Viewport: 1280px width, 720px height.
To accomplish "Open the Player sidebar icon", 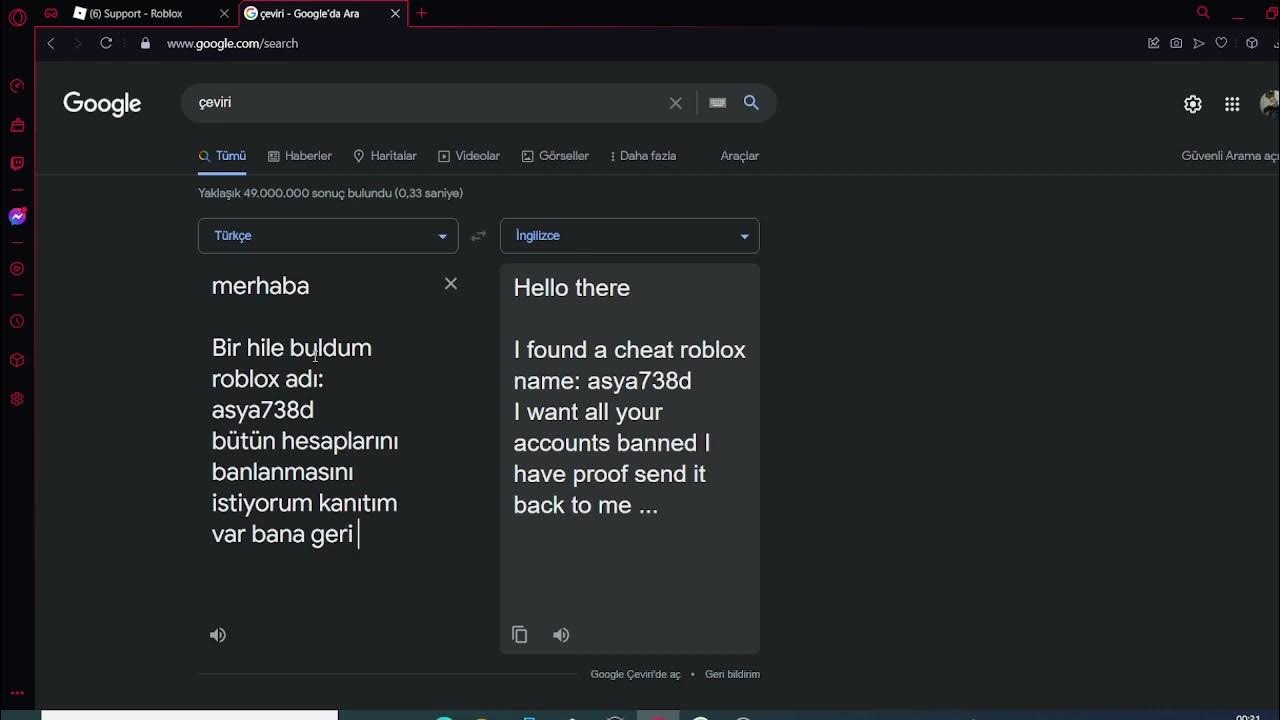I will (17, 269).
